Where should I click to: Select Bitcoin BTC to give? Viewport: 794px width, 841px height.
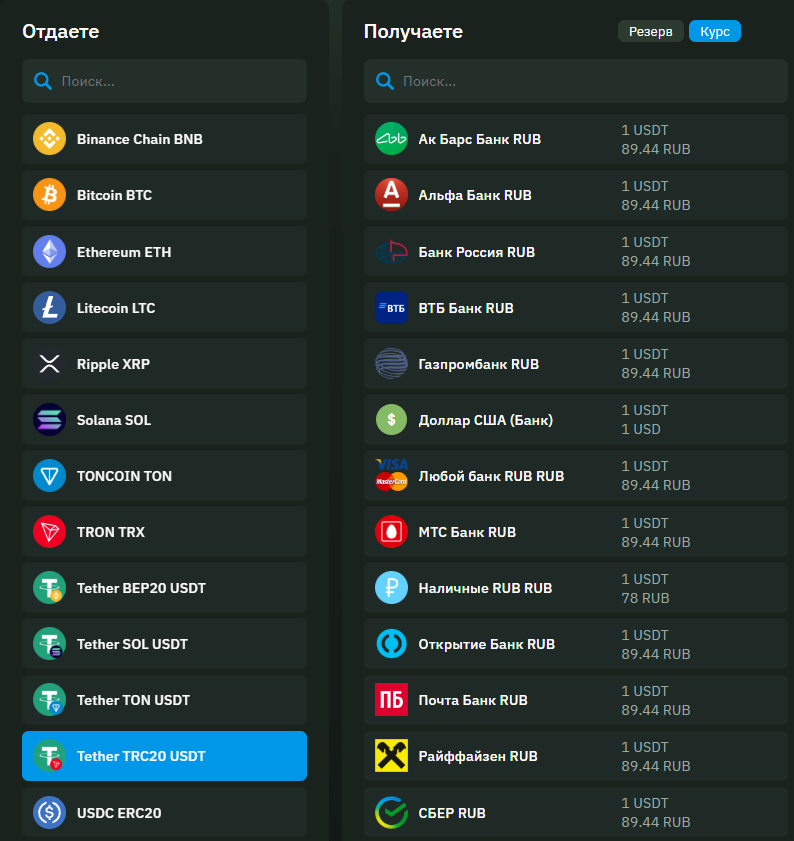point(164,195)
